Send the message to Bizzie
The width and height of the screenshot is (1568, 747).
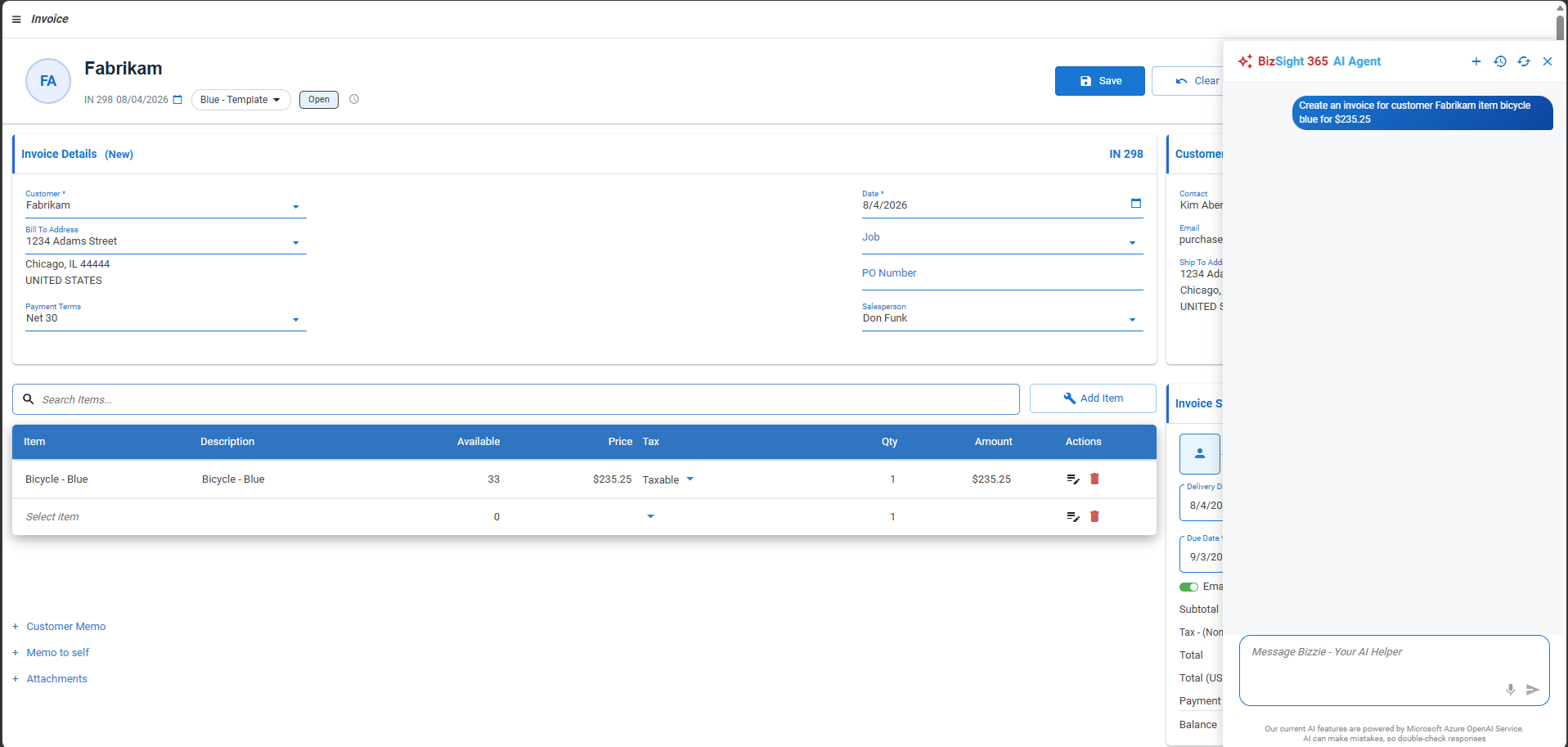(x=1533, y=690)
